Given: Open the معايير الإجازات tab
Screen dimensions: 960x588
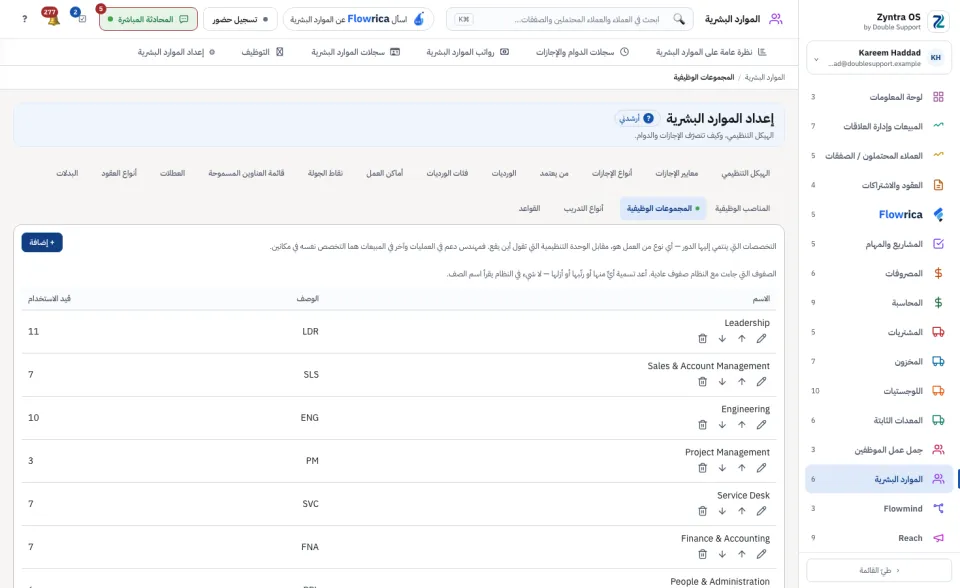Looking at the screenshot, I should tap(677, 173).
